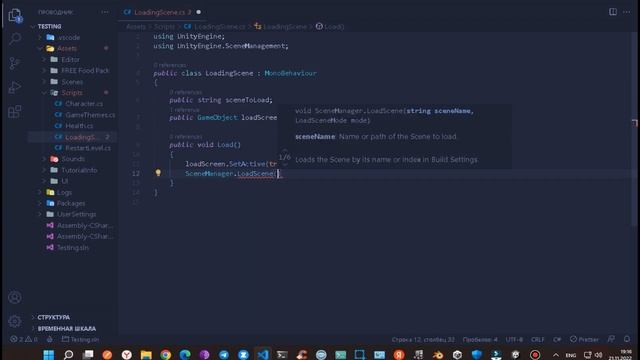Expand the Logs folder
Image resolution: width=640 pixels, height=360 pixels.
64,192
